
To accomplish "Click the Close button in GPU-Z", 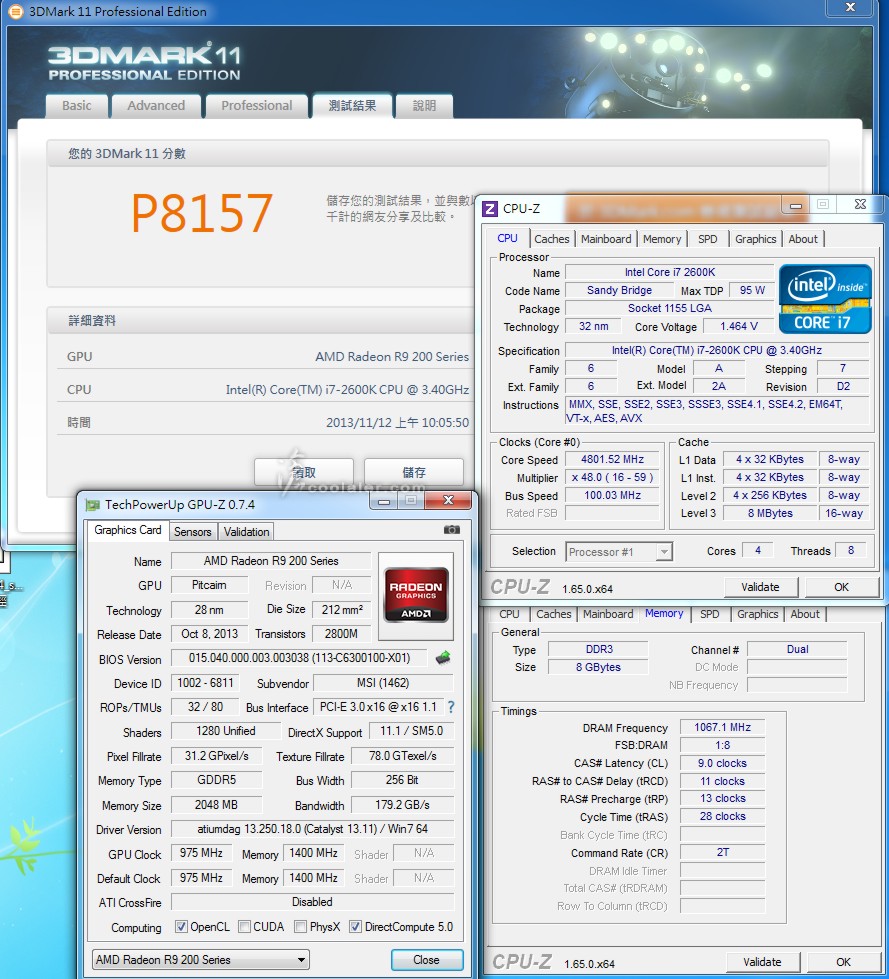I will 427,960.
